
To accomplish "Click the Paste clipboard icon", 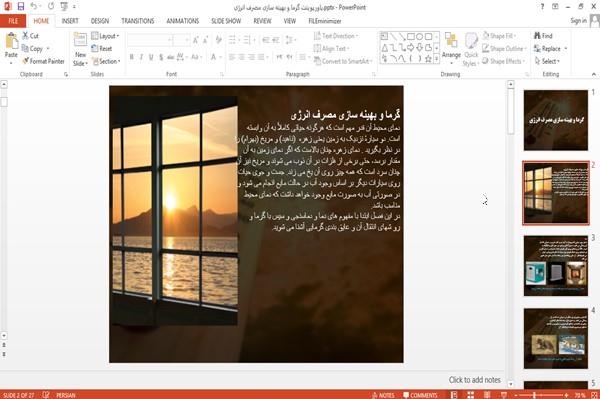I will click(x=11, y=40).
